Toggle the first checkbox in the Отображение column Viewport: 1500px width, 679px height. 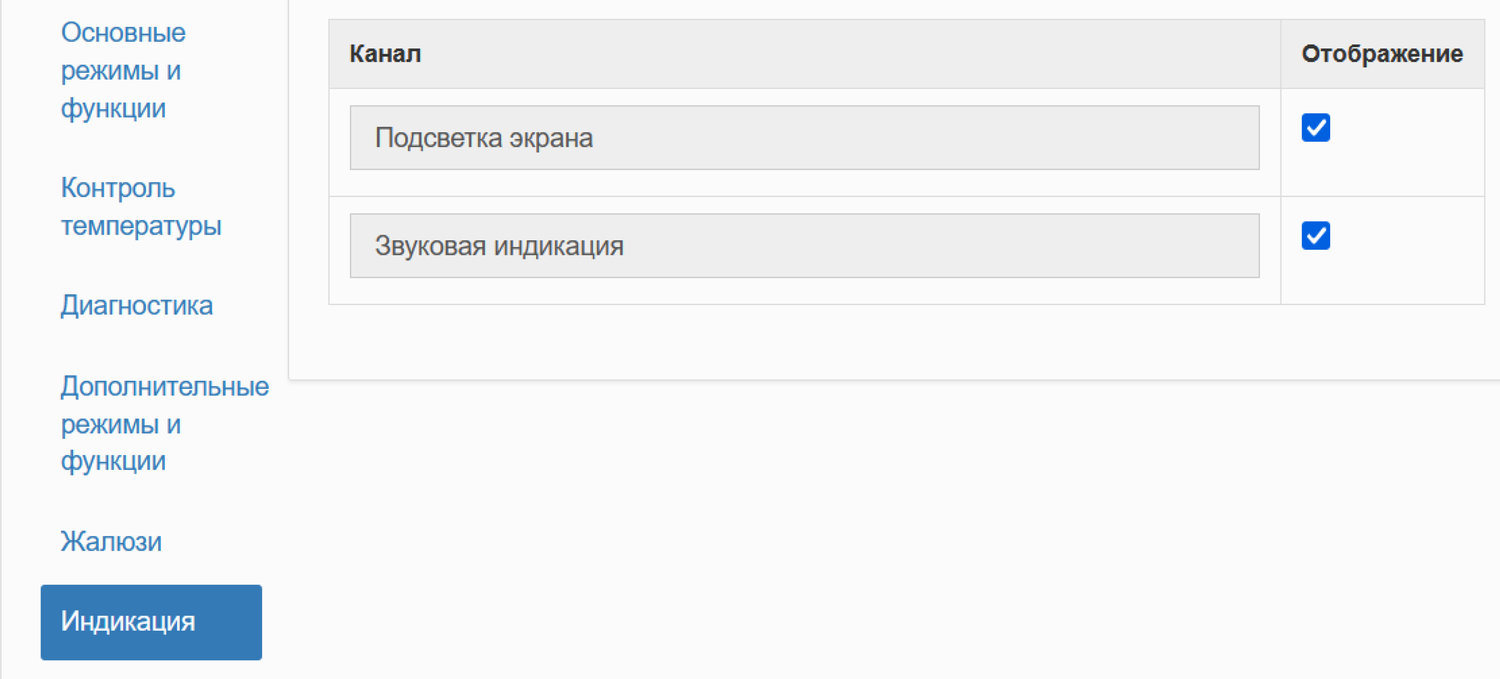1315,127
